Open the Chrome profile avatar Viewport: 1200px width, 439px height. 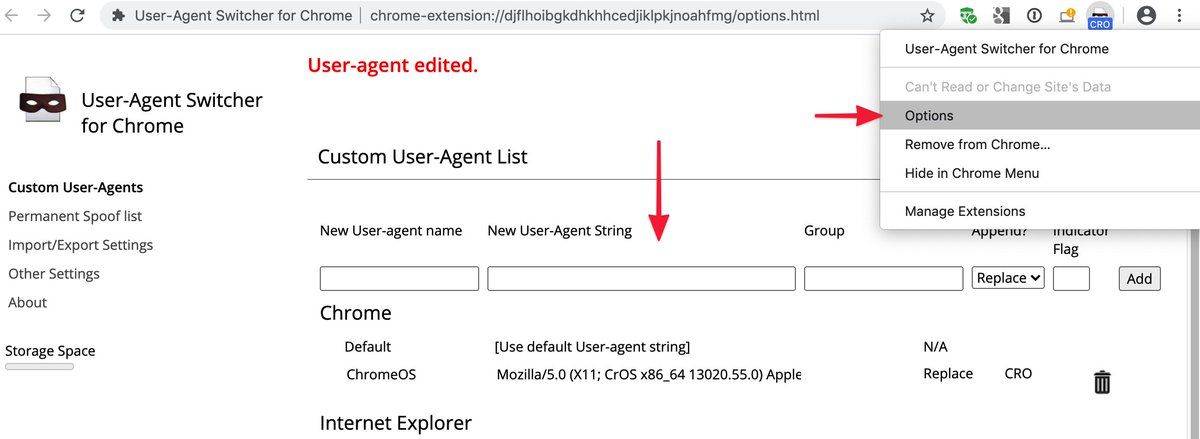click(1147, 16)
